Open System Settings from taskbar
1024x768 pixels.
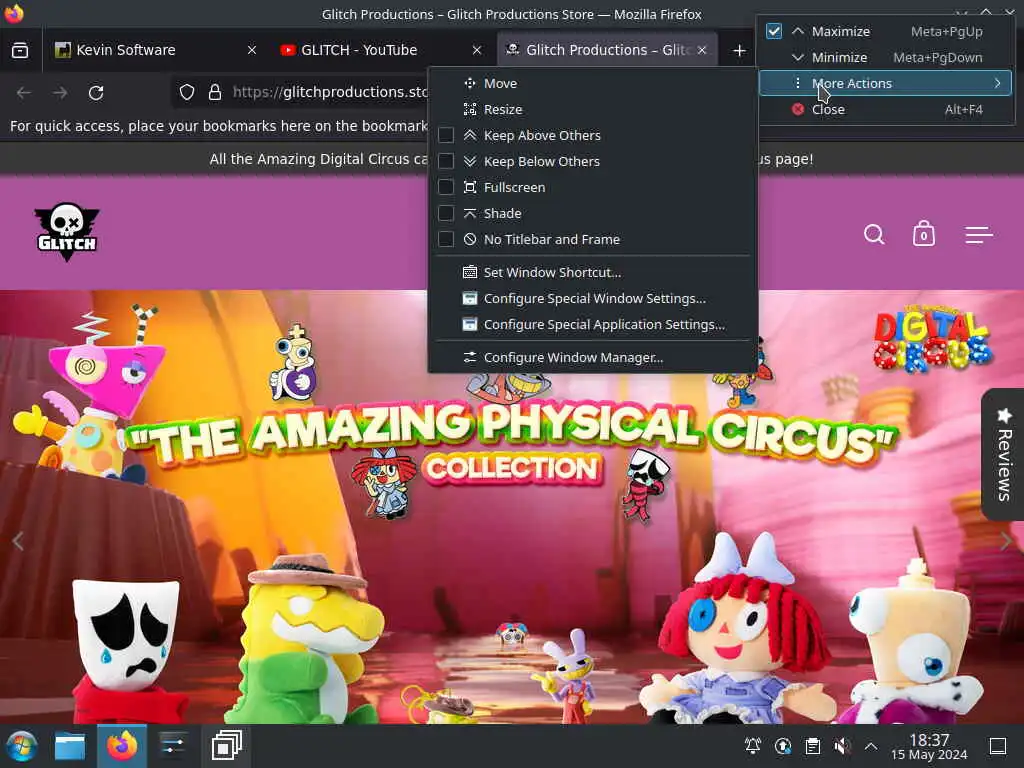(x=173, y=746)
